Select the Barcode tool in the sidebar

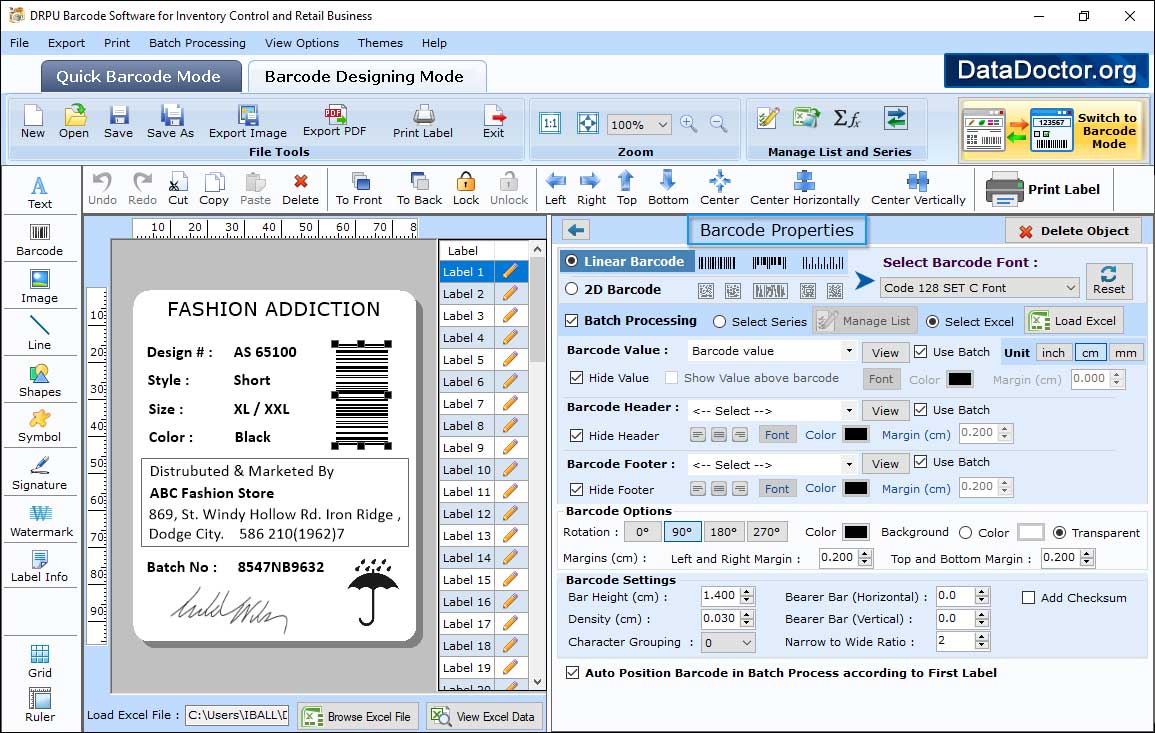(x=40, y=240)
